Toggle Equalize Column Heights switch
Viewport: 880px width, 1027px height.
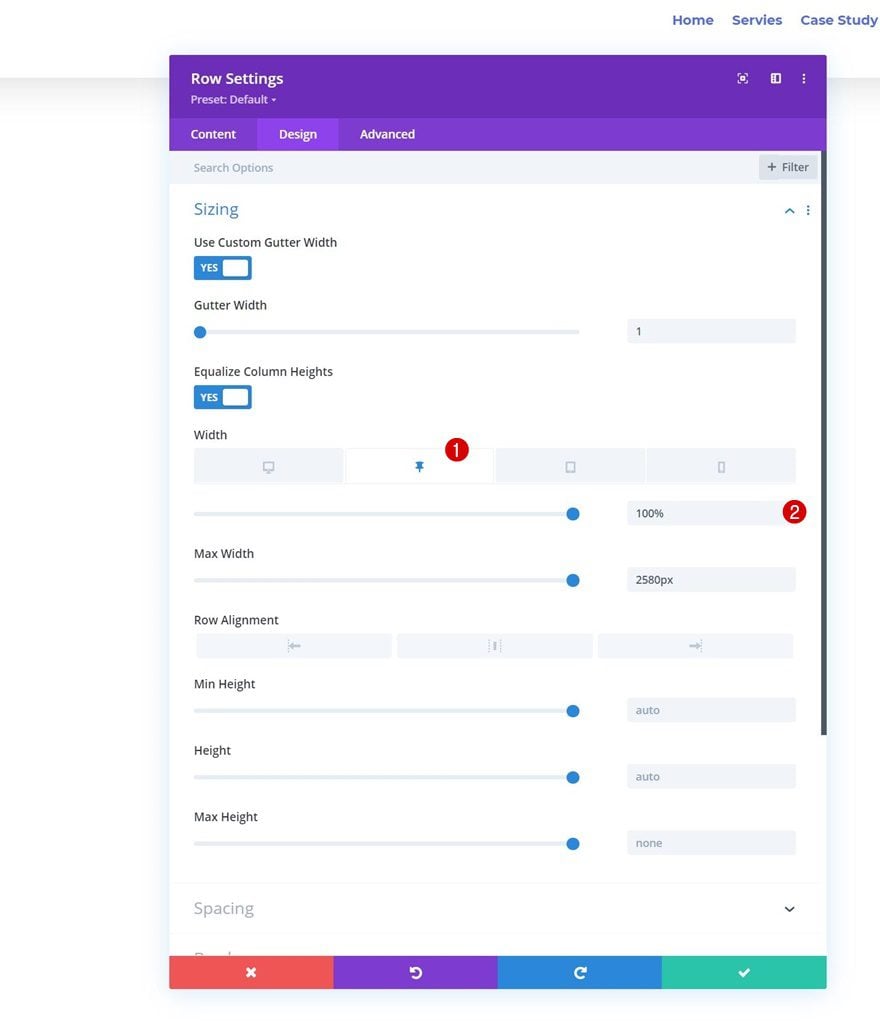tap(223, 398)
